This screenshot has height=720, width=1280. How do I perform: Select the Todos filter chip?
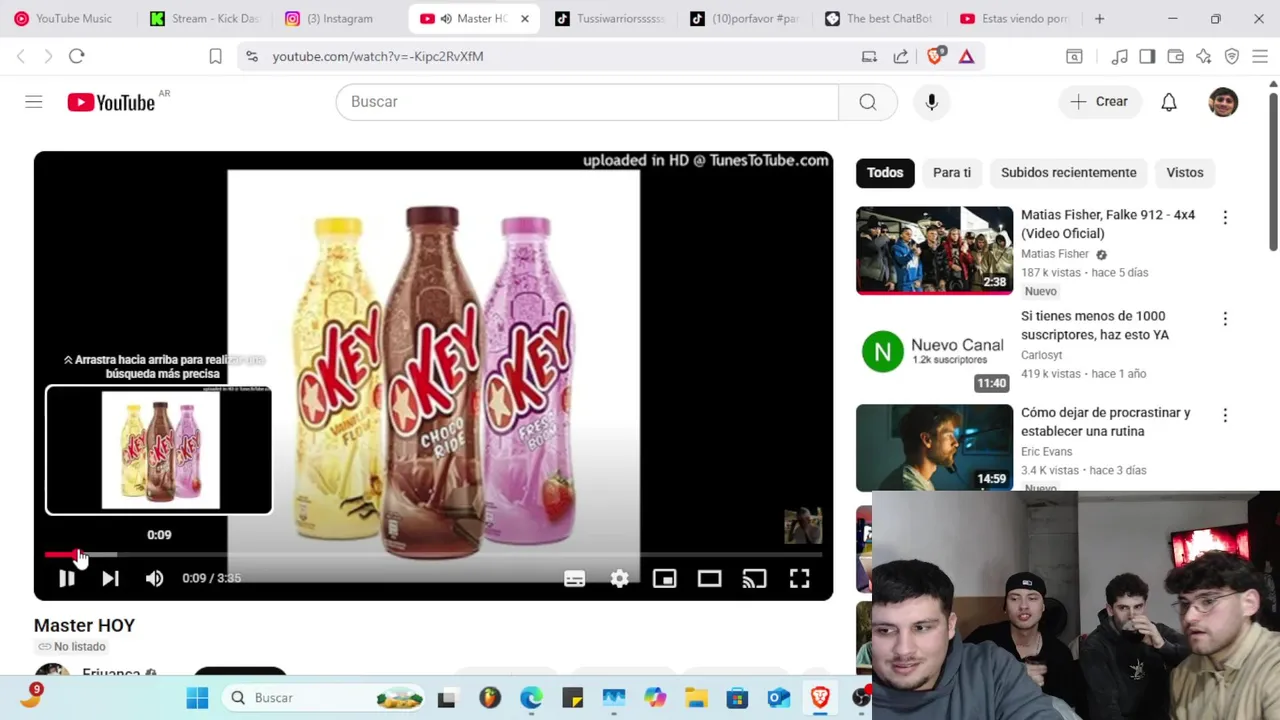coord(884,172)
